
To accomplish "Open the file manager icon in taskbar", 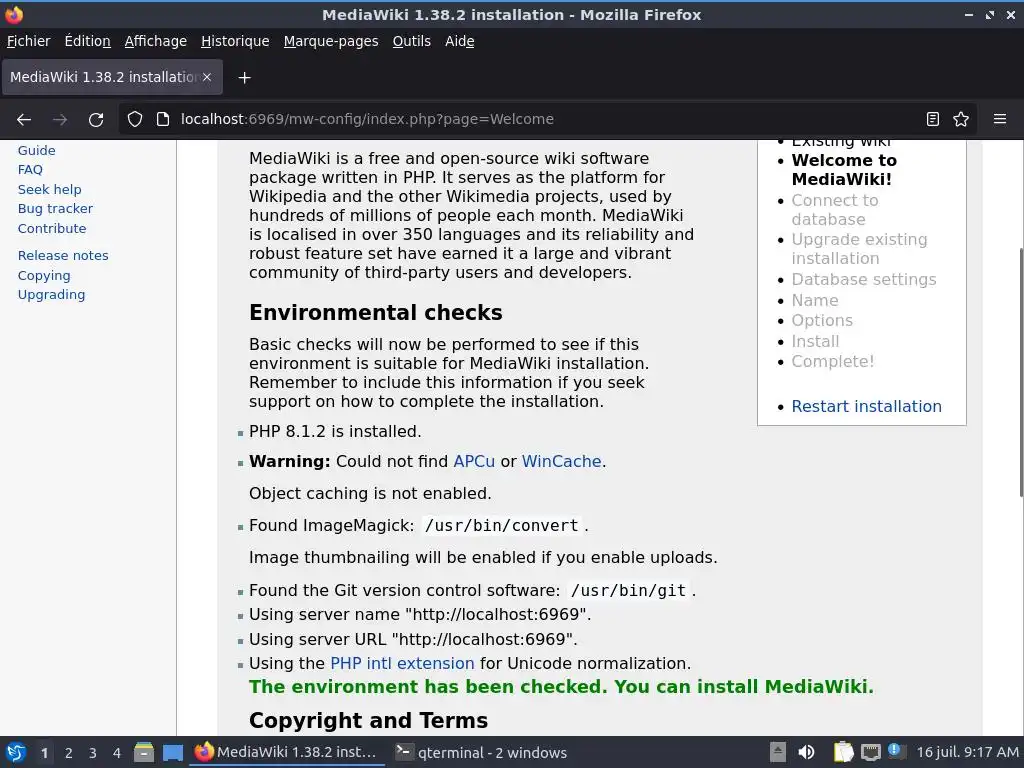I will [x=144, y=752].
